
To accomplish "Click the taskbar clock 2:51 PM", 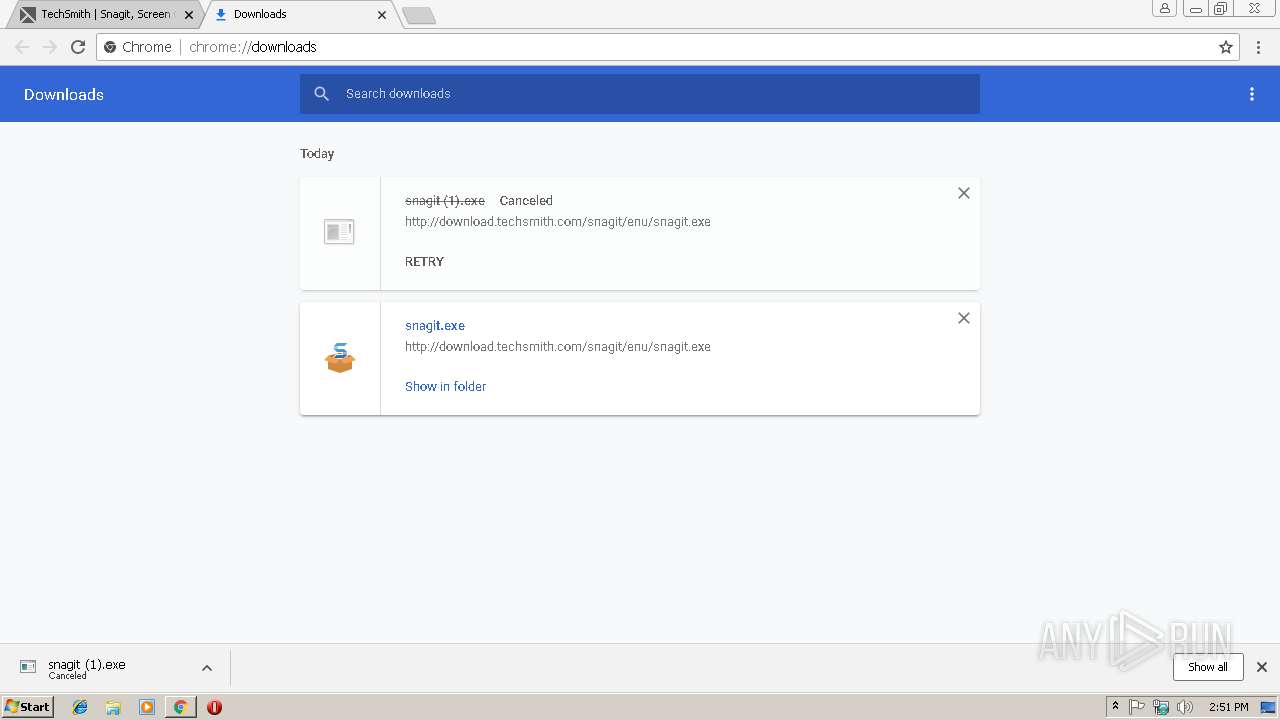I will (1229, 707).
